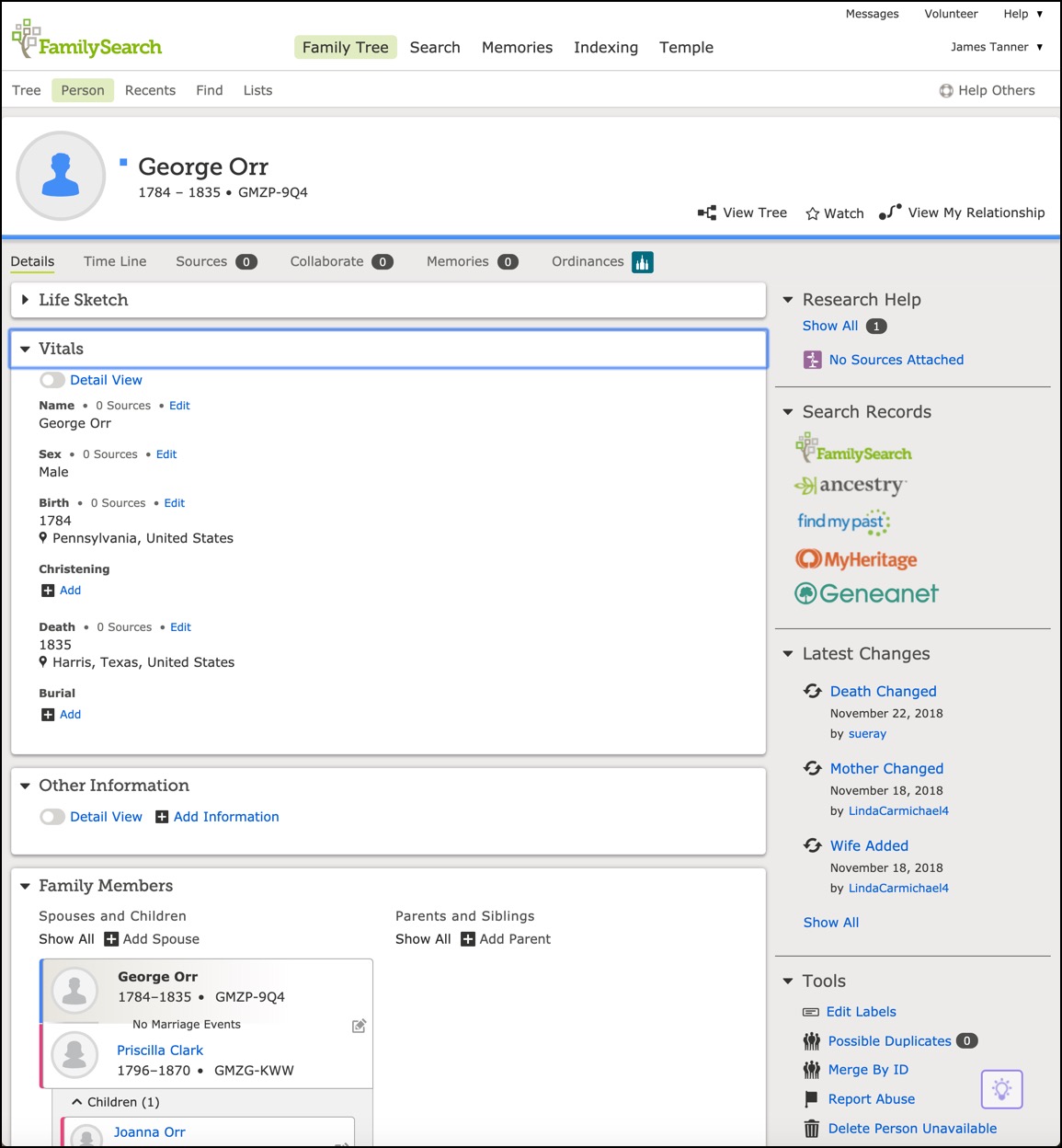Click George Orr's header portrait silhouette
Viewport: 1062px width, 1148px height.
coord(61,176)
